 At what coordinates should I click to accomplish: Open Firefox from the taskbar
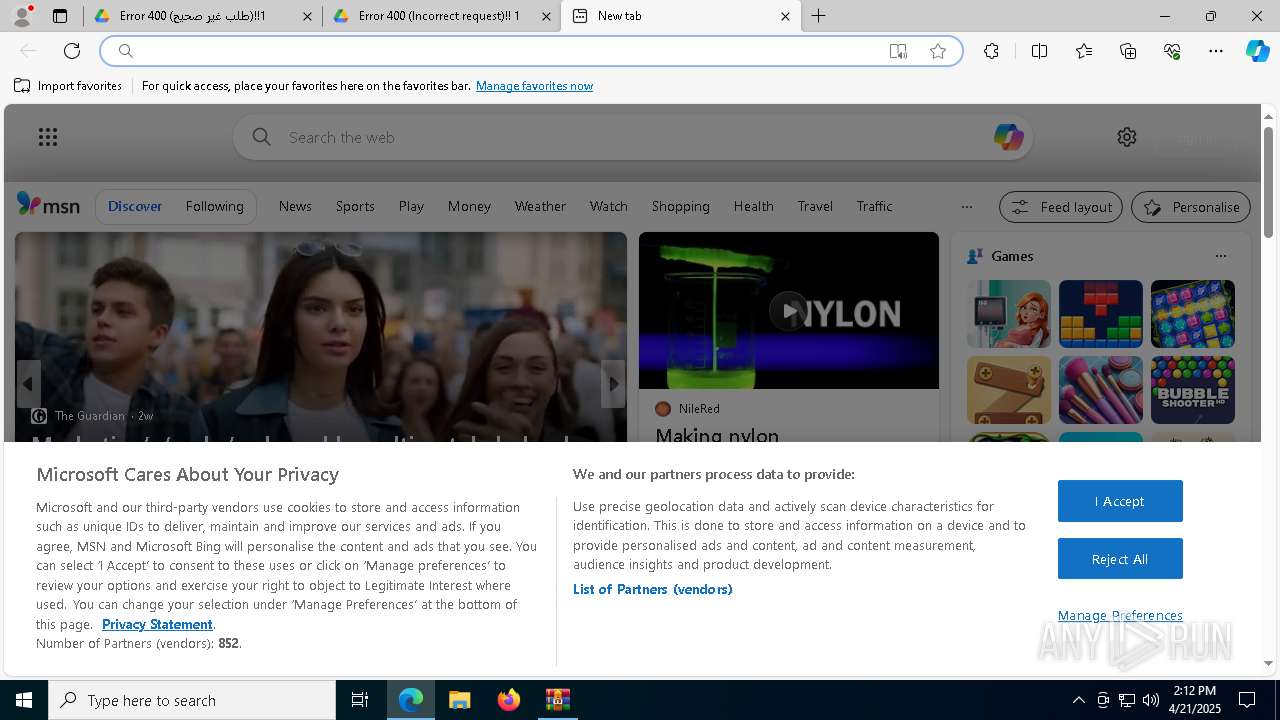pos(509,700)
